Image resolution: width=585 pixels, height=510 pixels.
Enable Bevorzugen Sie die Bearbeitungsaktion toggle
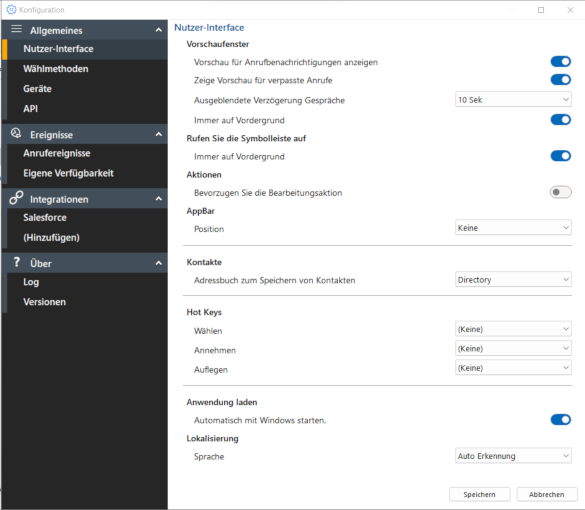pos(560,192)
